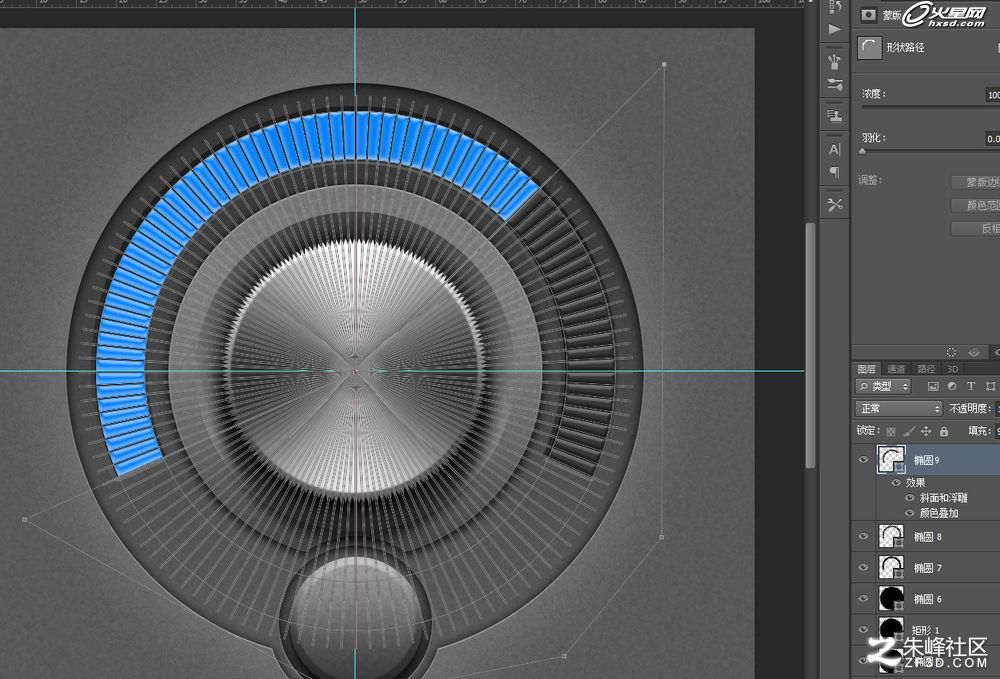Click the top-right path anchor point handle
This screenshot has height=679, width=1000.
coord(664,64)
